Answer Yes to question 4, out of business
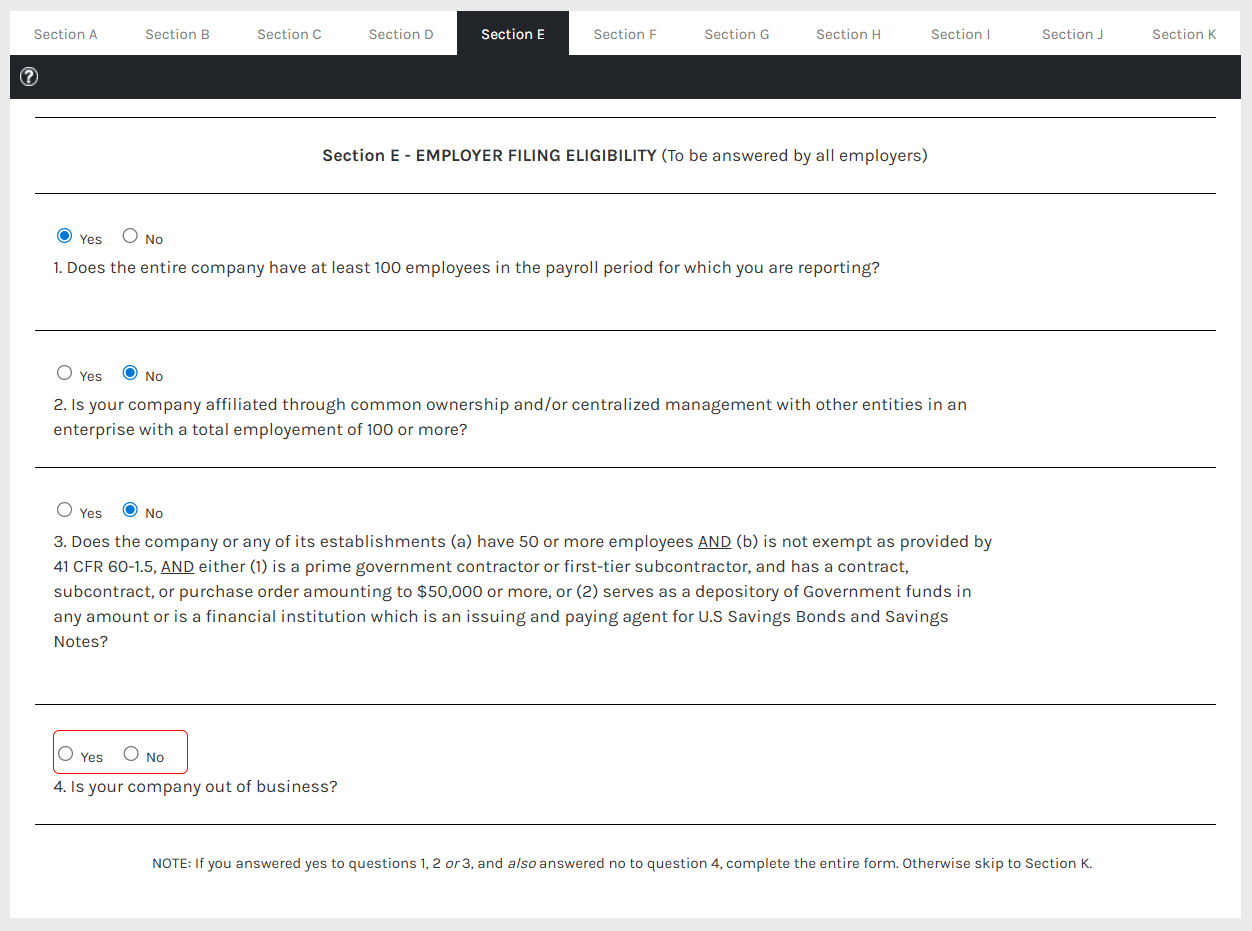 pos(66,754)
